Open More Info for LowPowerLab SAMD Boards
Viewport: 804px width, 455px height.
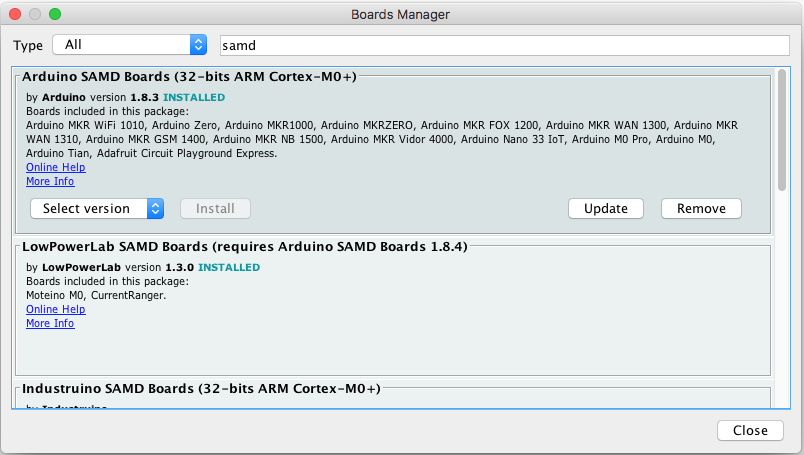(50, 323)
